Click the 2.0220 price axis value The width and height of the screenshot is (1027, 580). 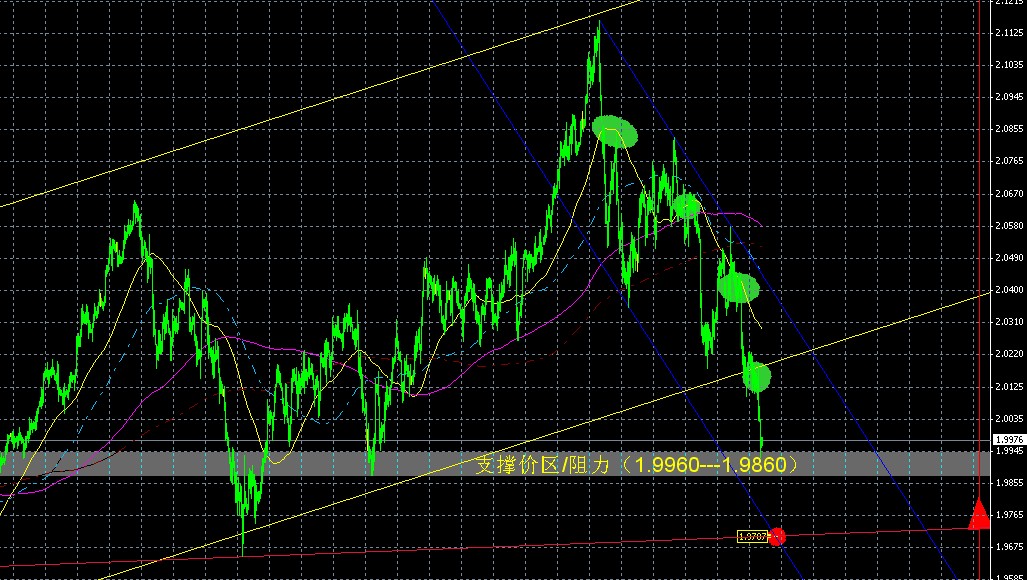1009,354
